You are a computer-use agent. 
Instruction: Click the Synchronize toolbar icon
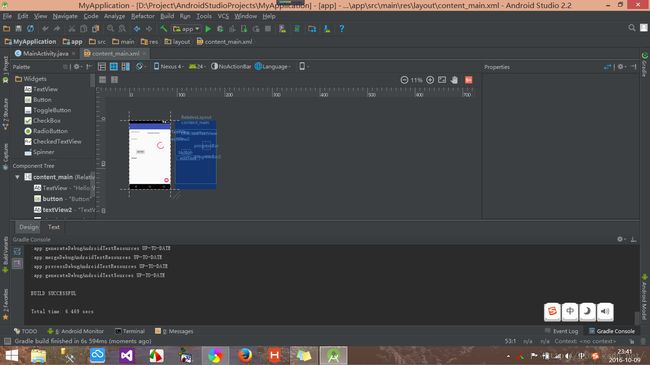pyautogui.click(x=30, y=29)
